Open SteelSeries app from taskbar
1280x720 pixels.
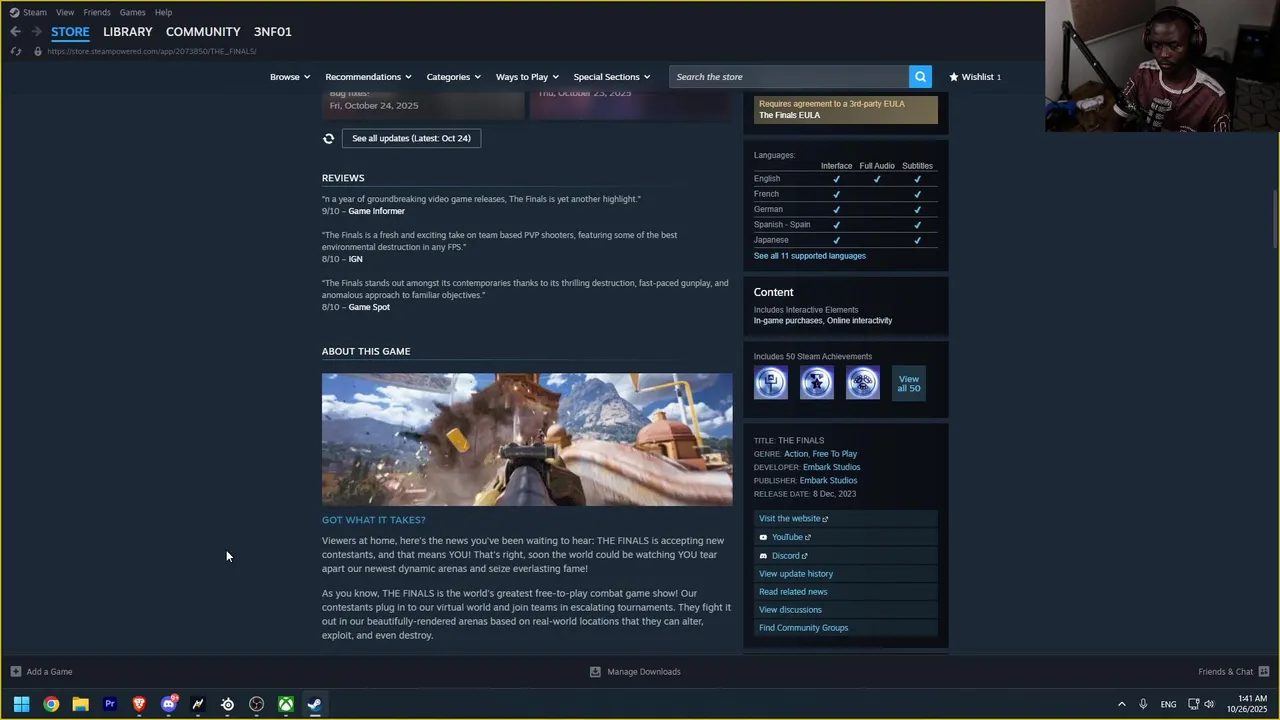pyautogui.click(x=227, y=704)
